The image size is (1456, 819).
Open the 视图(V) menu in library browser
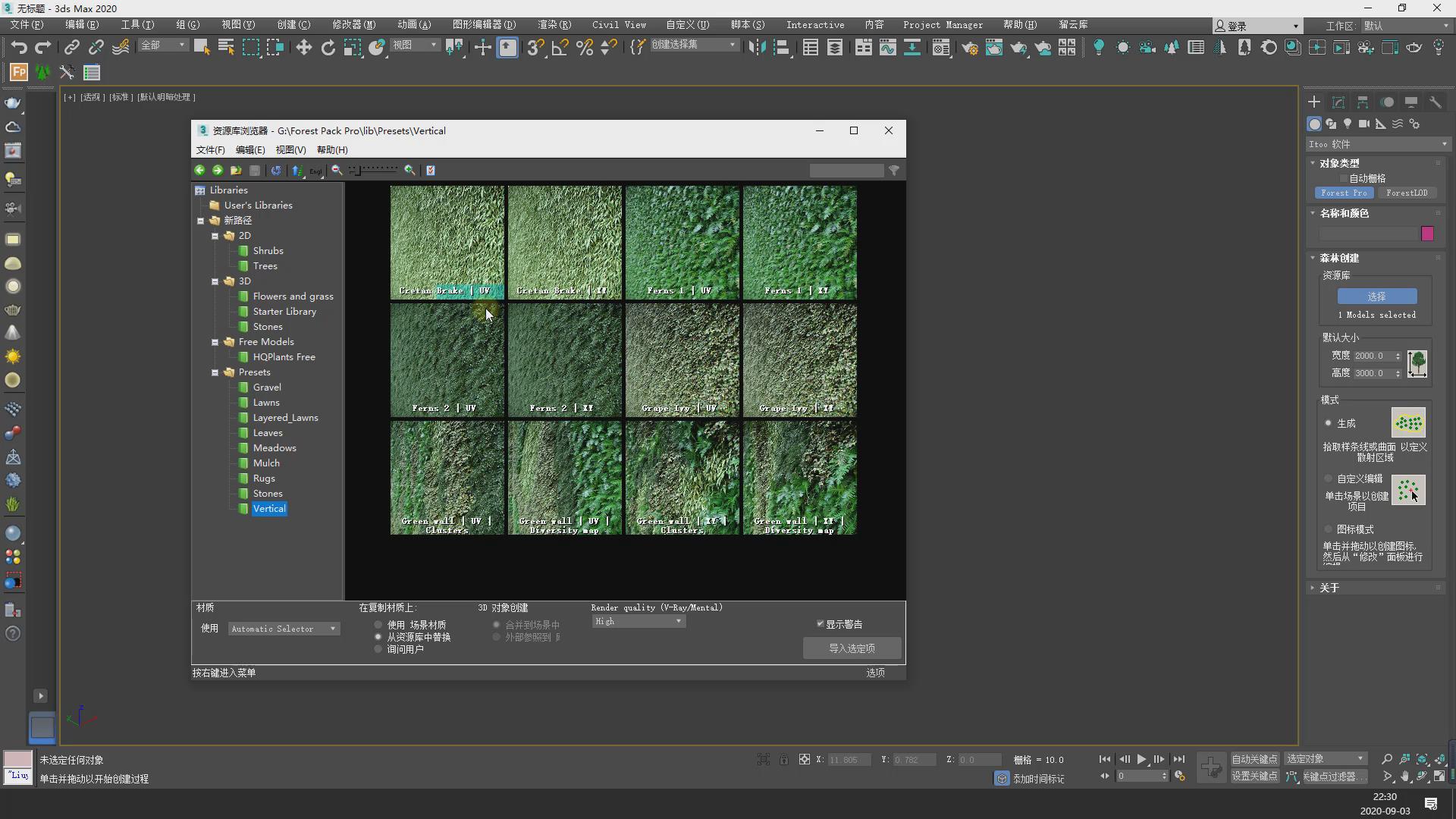click(x=290, y=150)
